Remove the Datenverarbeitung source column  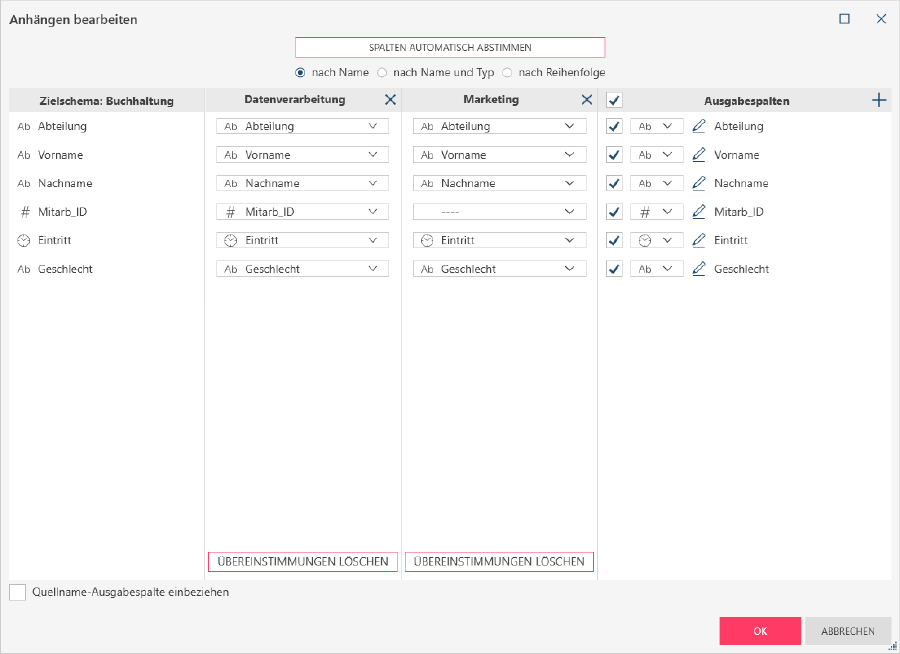390,100
